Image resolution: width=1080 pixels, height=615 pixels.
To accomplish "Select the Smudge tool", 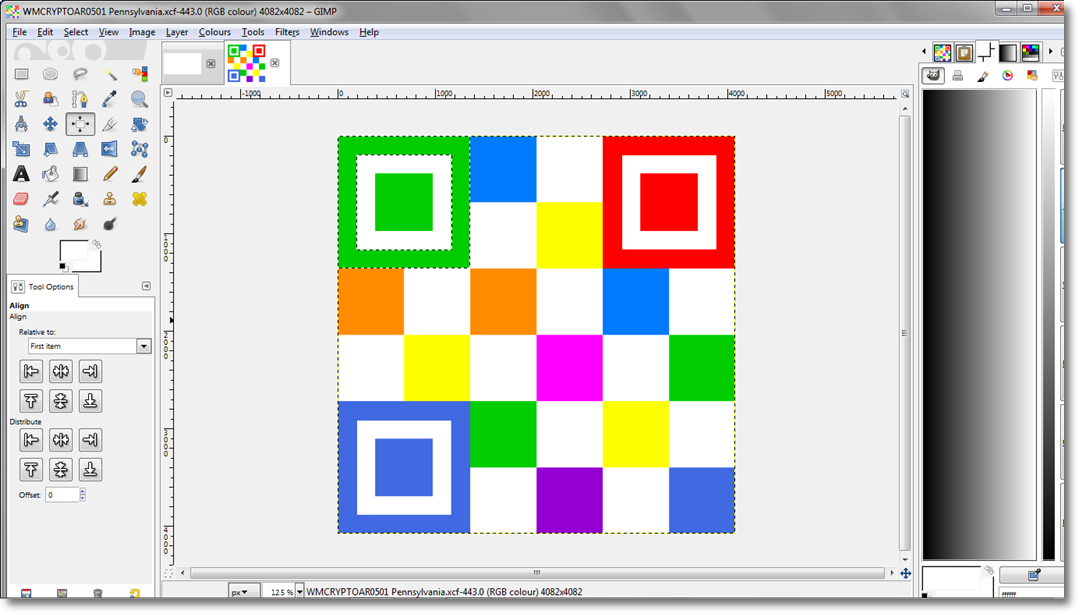I will click(x=80, y=224).
